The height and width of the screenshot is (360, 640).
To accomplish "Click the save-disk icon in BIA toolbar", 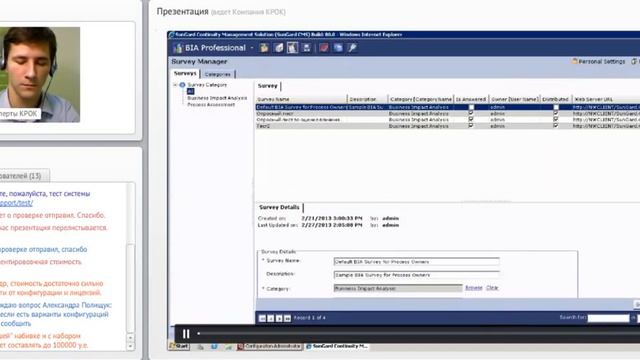I will click(x=307, y=48).
